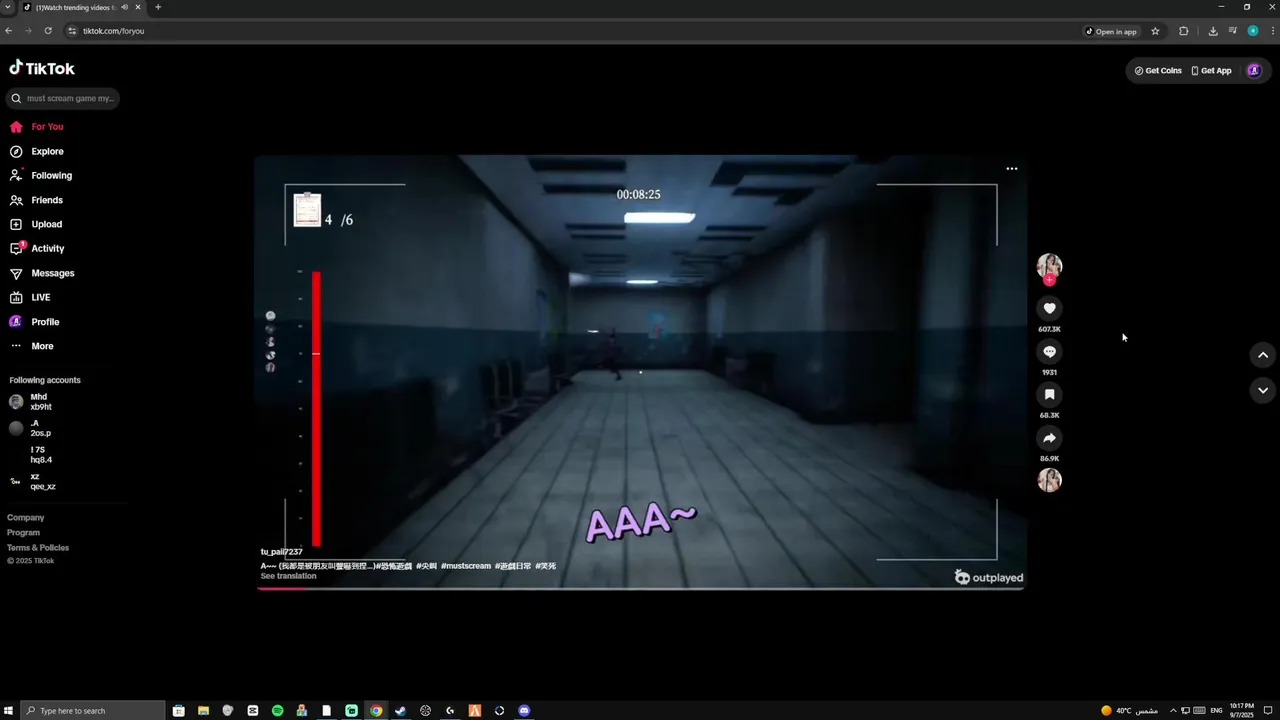Click the Get App button

pos(1211,71)
